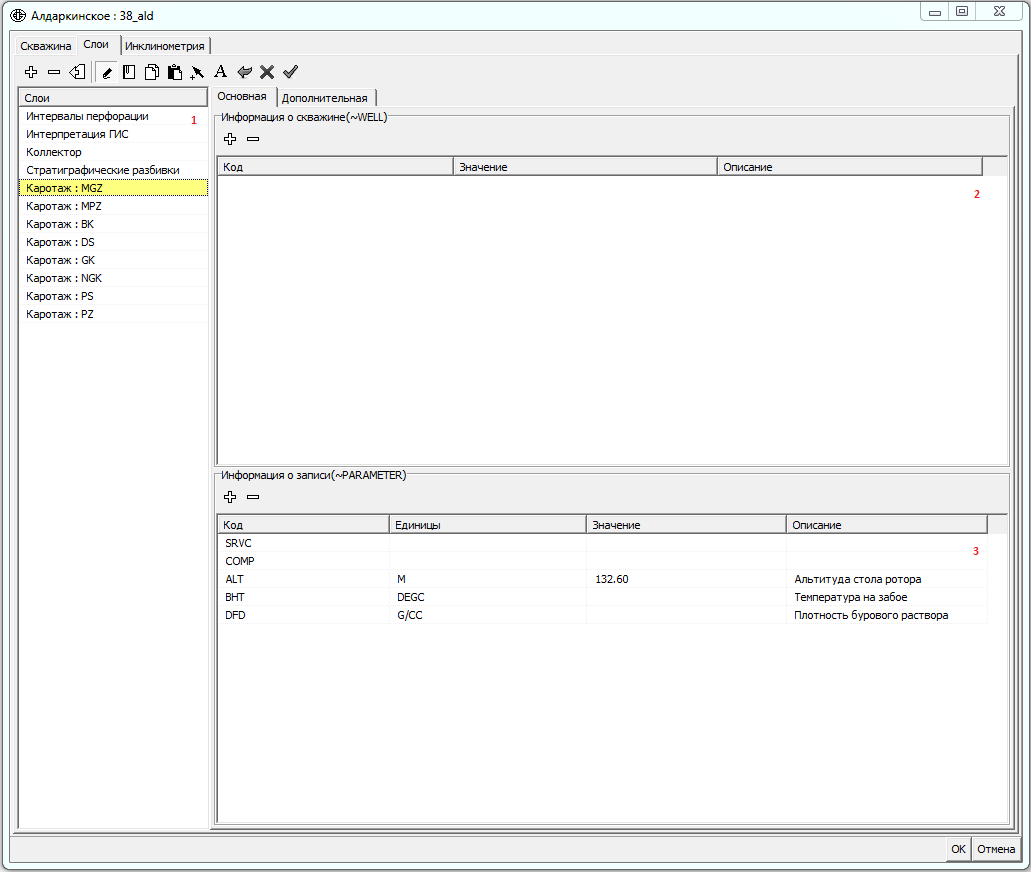The height and width of the screenshot is (872, 1031).
Task: Select the Каротаж : BK layer
Action: pos(113,224)
